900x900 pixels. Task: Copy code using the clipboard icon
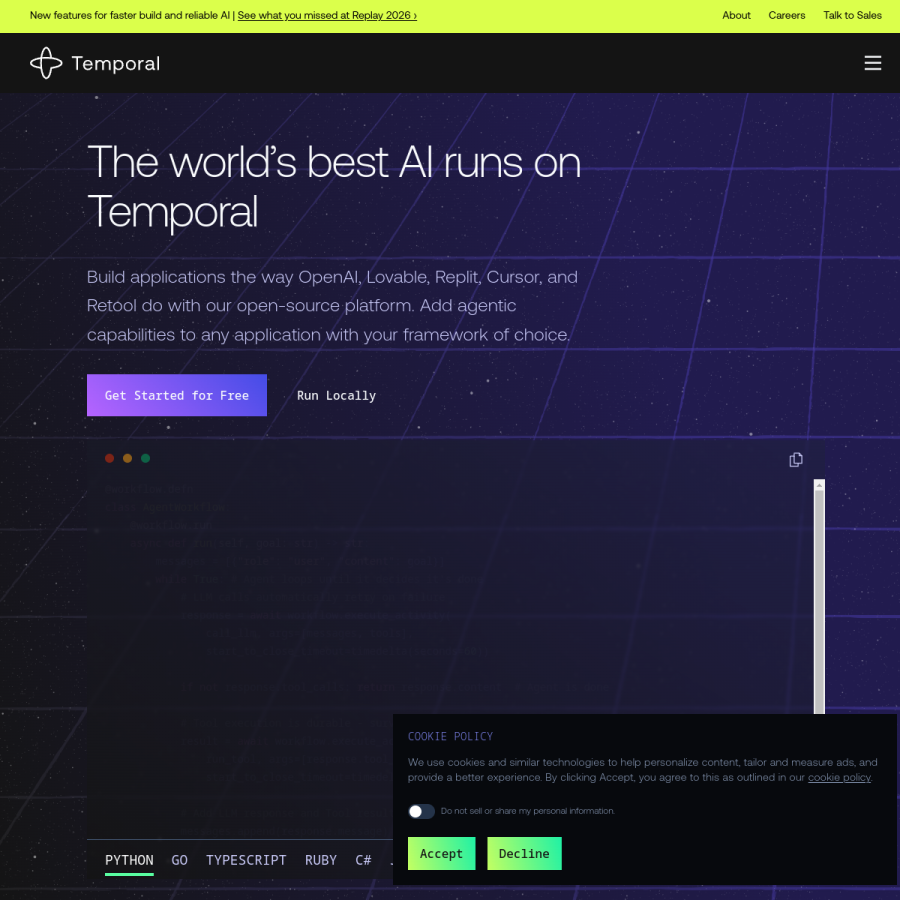tap(796, 460)
